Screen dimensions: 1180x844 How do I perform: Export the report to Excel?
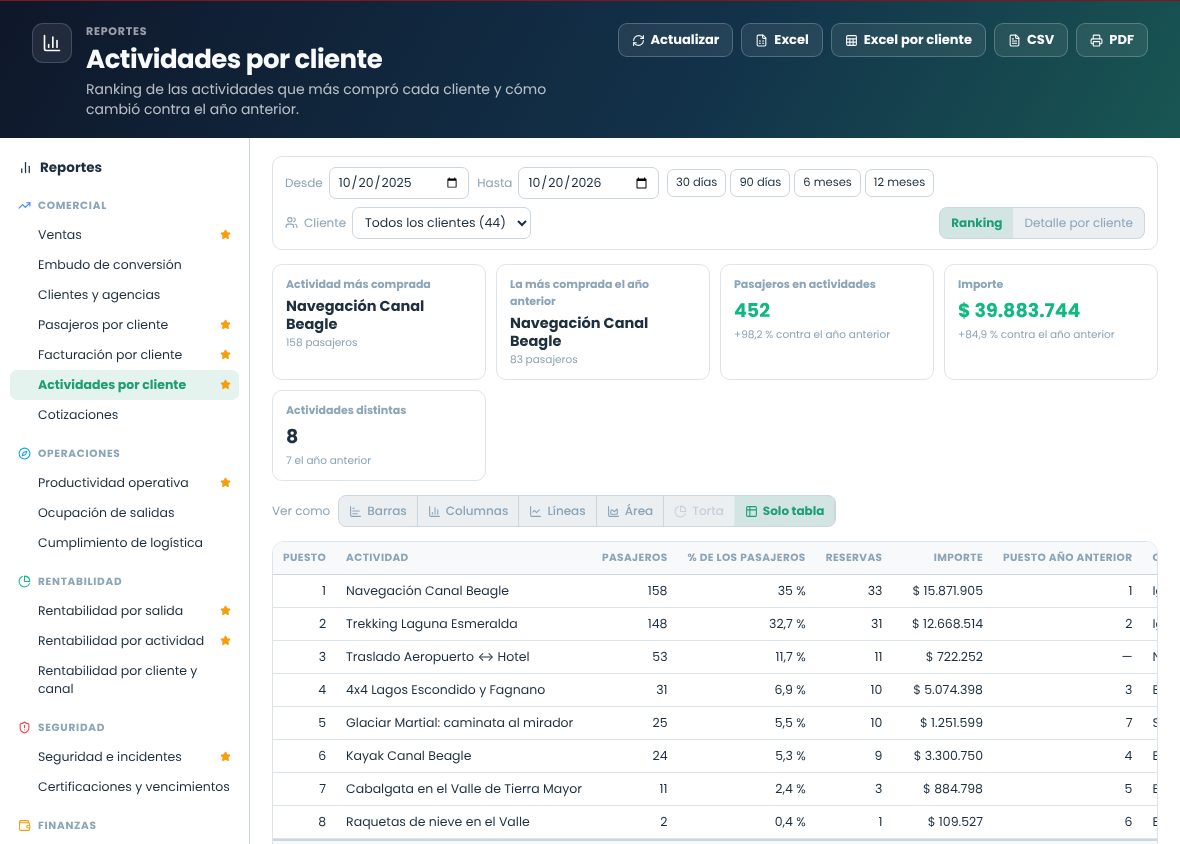(x=782, y=40)
